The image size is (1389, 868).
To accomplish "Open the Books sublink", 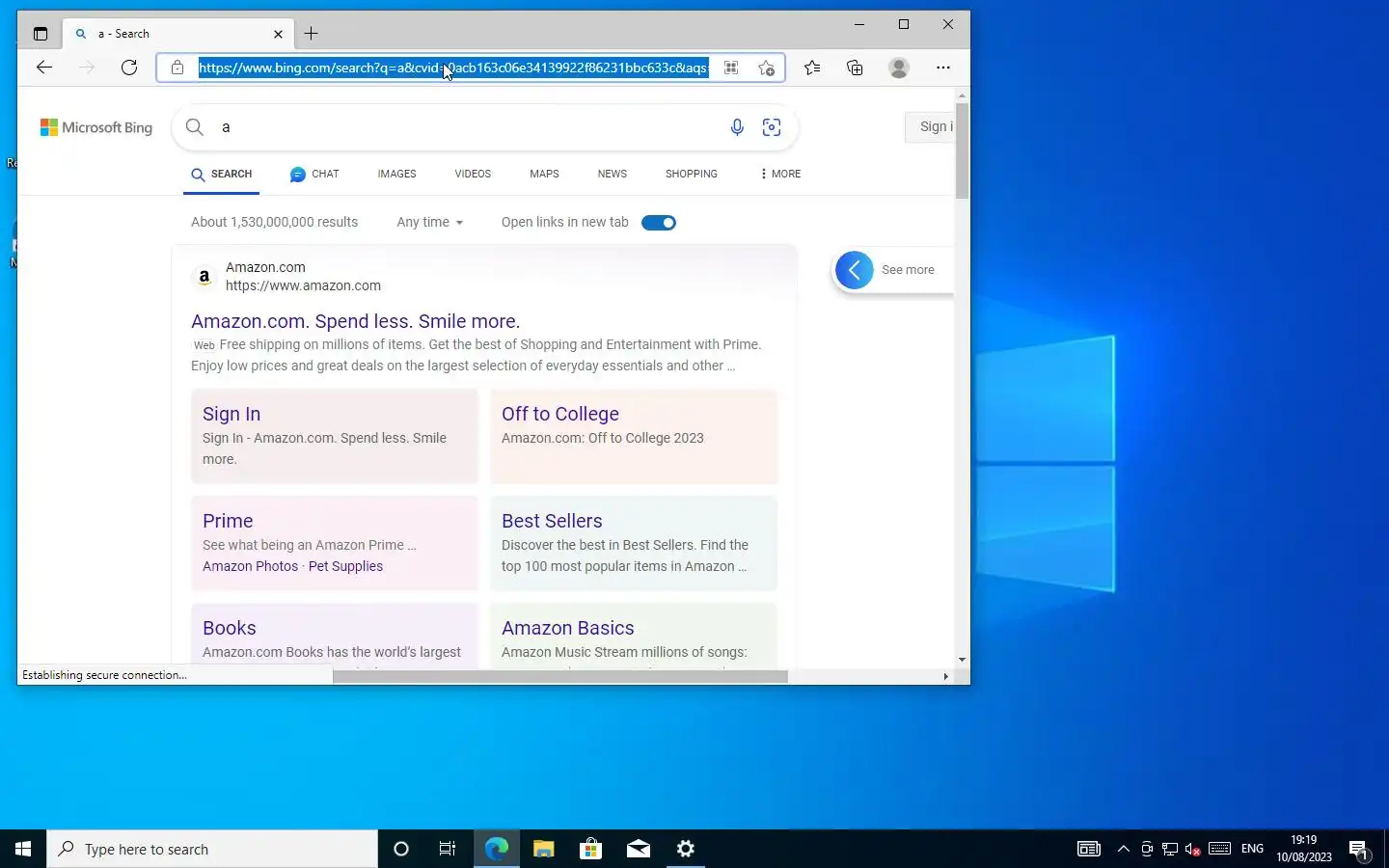I will tap(230, 628).
